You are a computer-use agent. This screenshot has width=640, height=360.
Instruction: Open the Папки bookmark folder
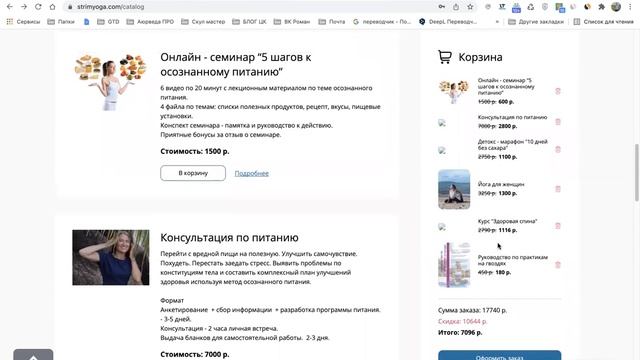(61, 22)
